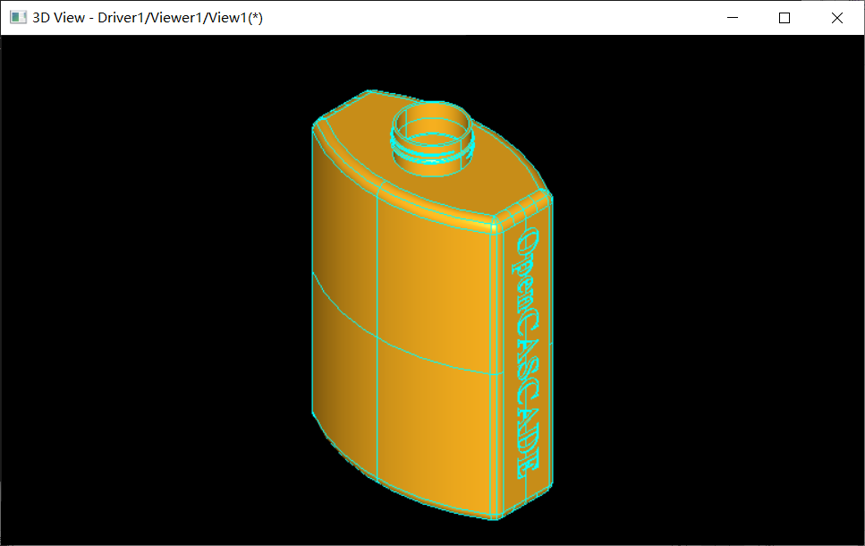Click the OpenCASCADE text on bottle side
Viewport: 865px width, 546px height.
pyautogui.click(x=527, y=353)
